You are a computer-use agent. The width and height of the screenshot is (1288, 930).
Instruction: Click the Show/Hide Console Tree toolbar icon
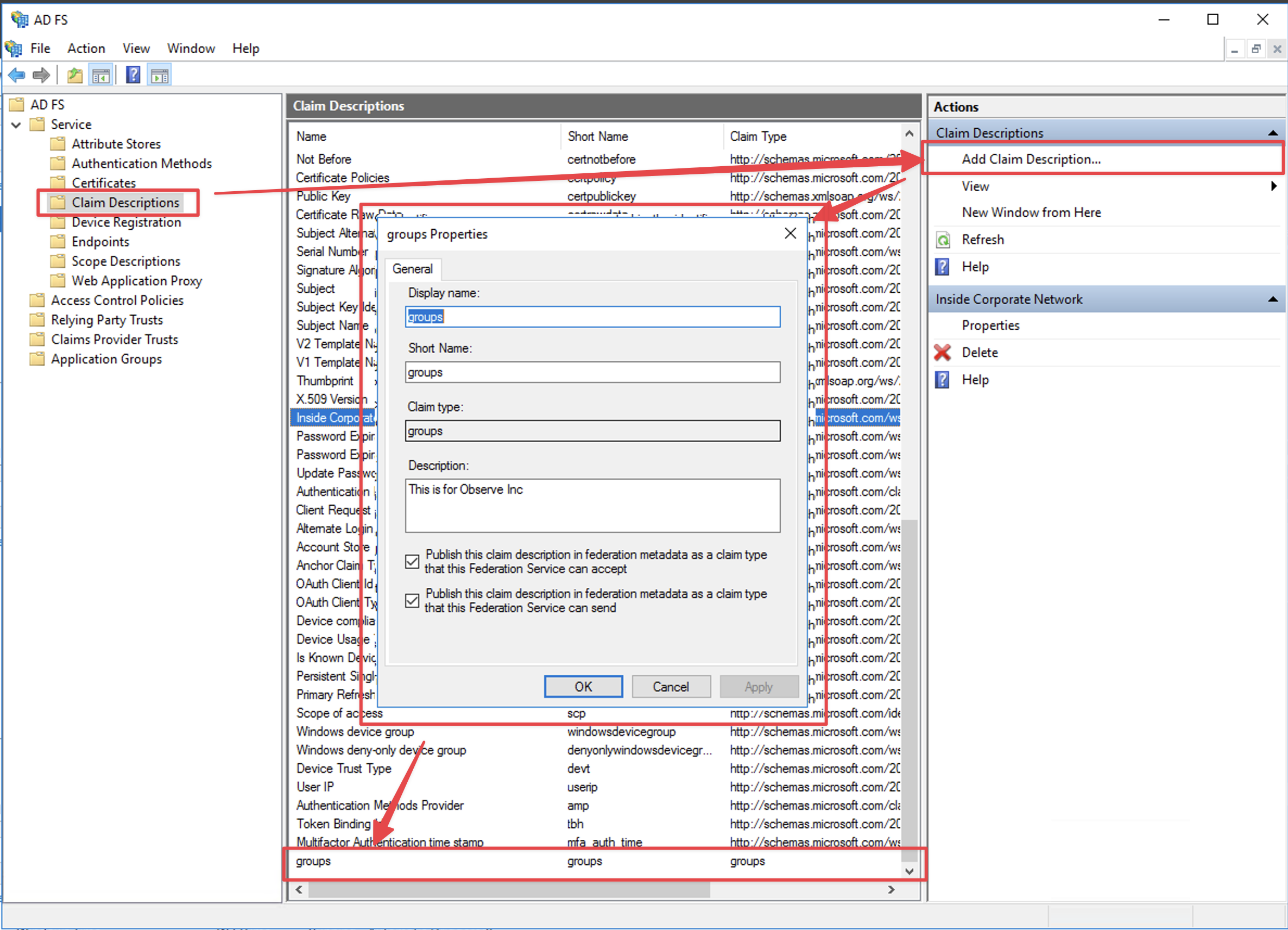pyautogui.click(x=101, y=75)
